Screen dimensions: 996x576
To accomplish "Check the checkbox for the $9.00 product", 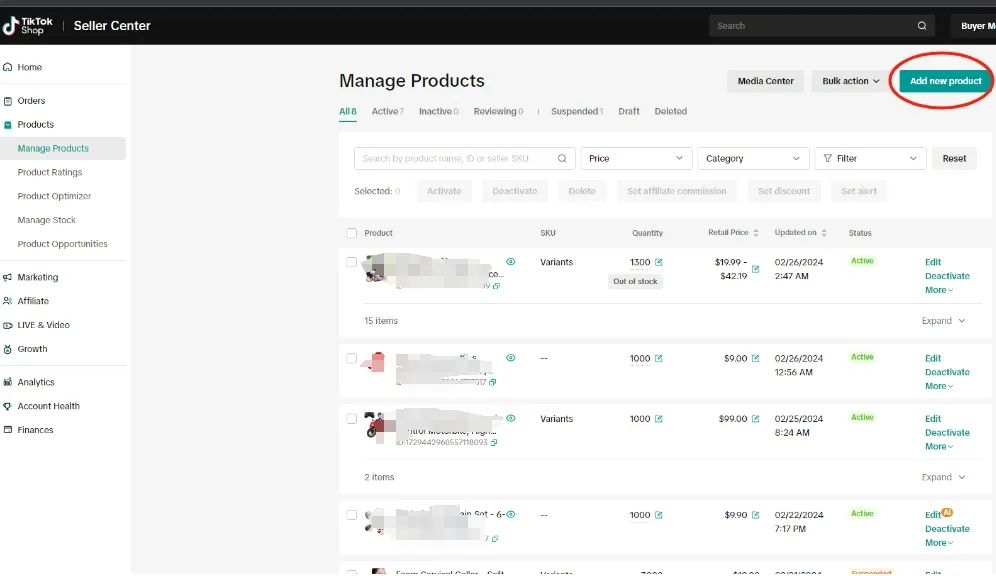I will 351,358.
